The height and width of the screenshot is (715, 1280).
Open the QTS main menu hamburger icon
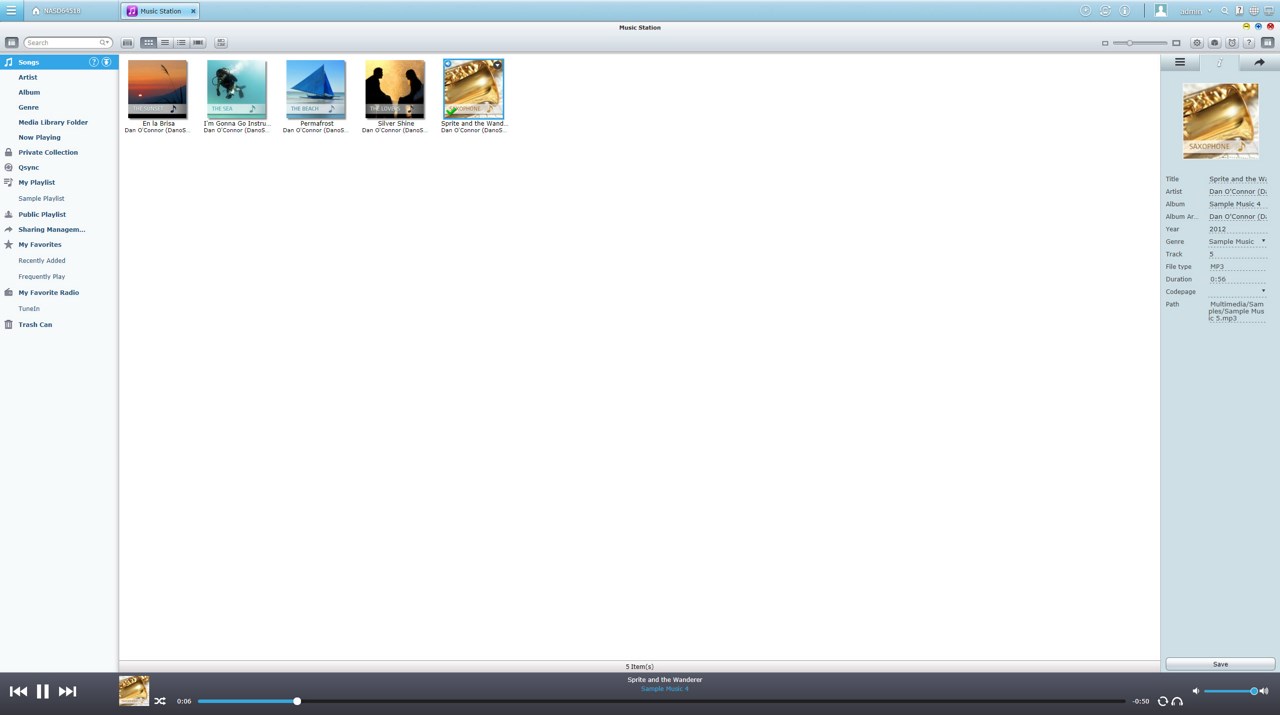point(11,10)
